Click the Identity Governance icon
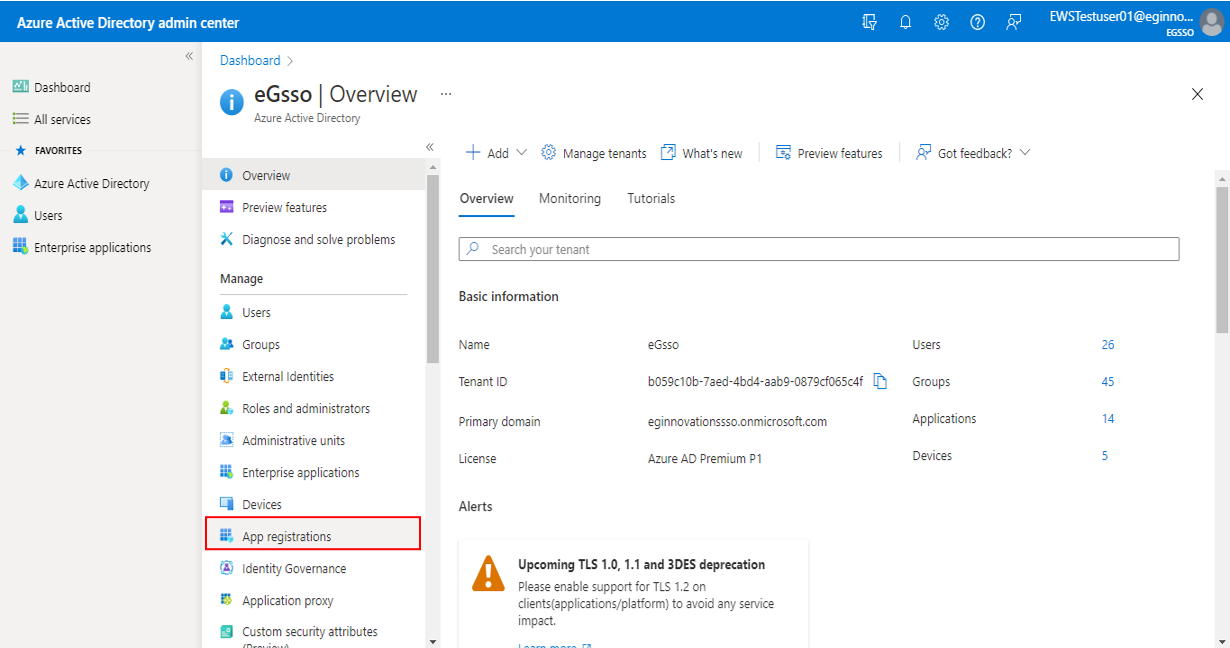 [226, 568]
